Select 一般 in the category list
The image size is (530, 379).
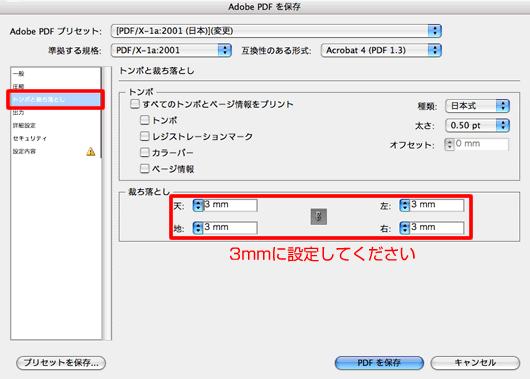(x=56, y=73)
